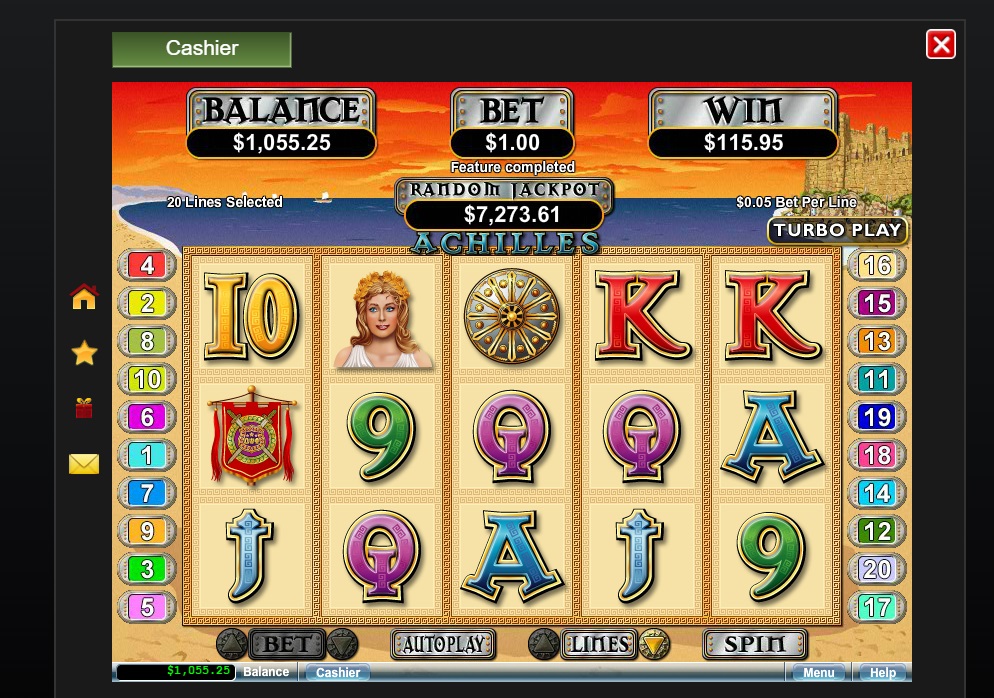Viewport: 994px width, 698px height.
Task: Click the green Cashier button at top
Action: pos(202,49)
